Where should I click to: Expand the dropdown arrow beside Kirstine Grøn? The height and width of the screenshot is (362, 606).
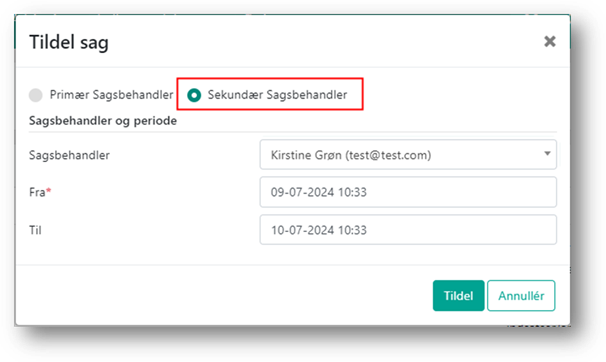(x=547, y=154)
